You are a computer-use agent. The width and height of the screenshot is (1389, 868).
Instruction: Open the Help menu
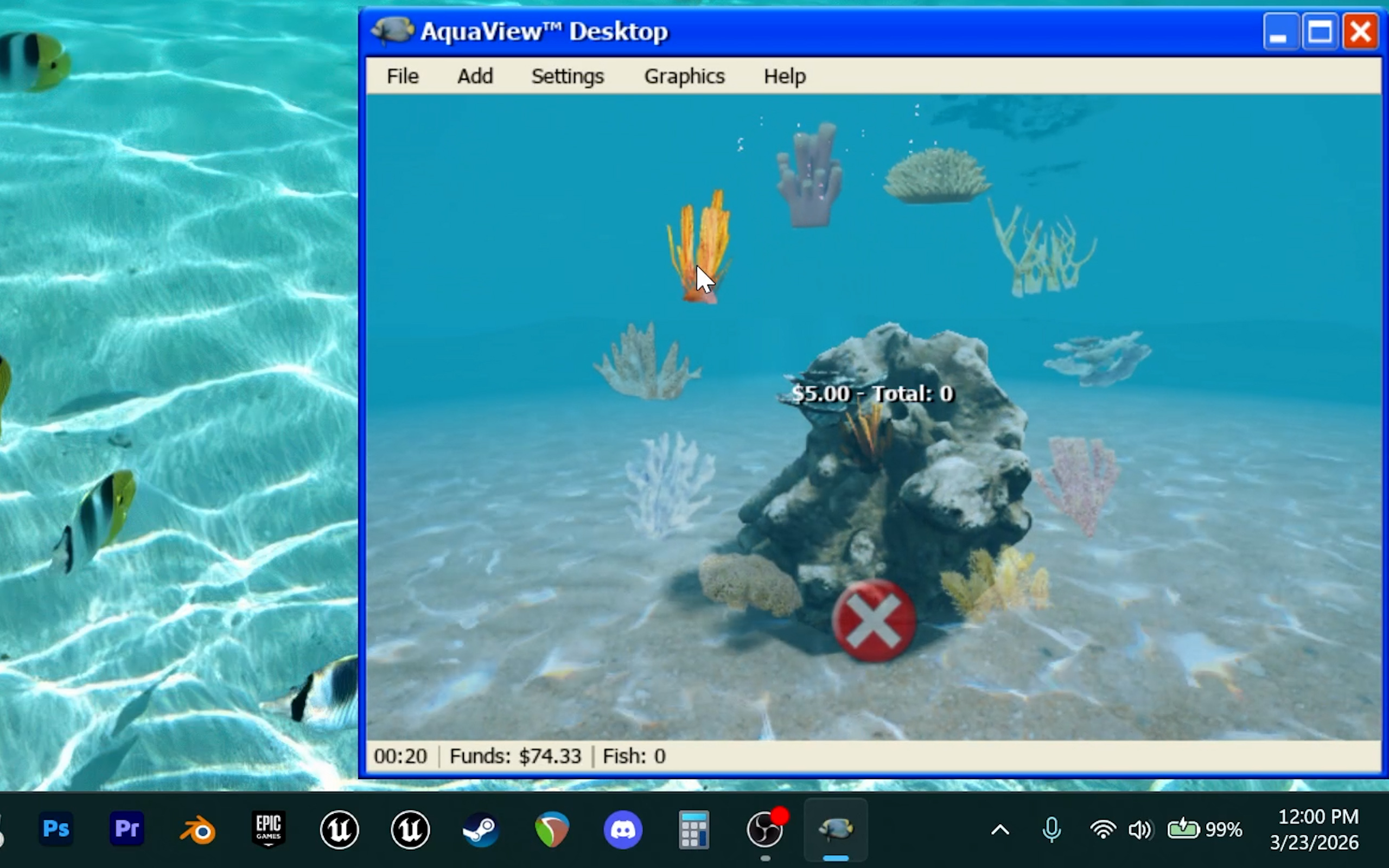click(x=784, y=76)
